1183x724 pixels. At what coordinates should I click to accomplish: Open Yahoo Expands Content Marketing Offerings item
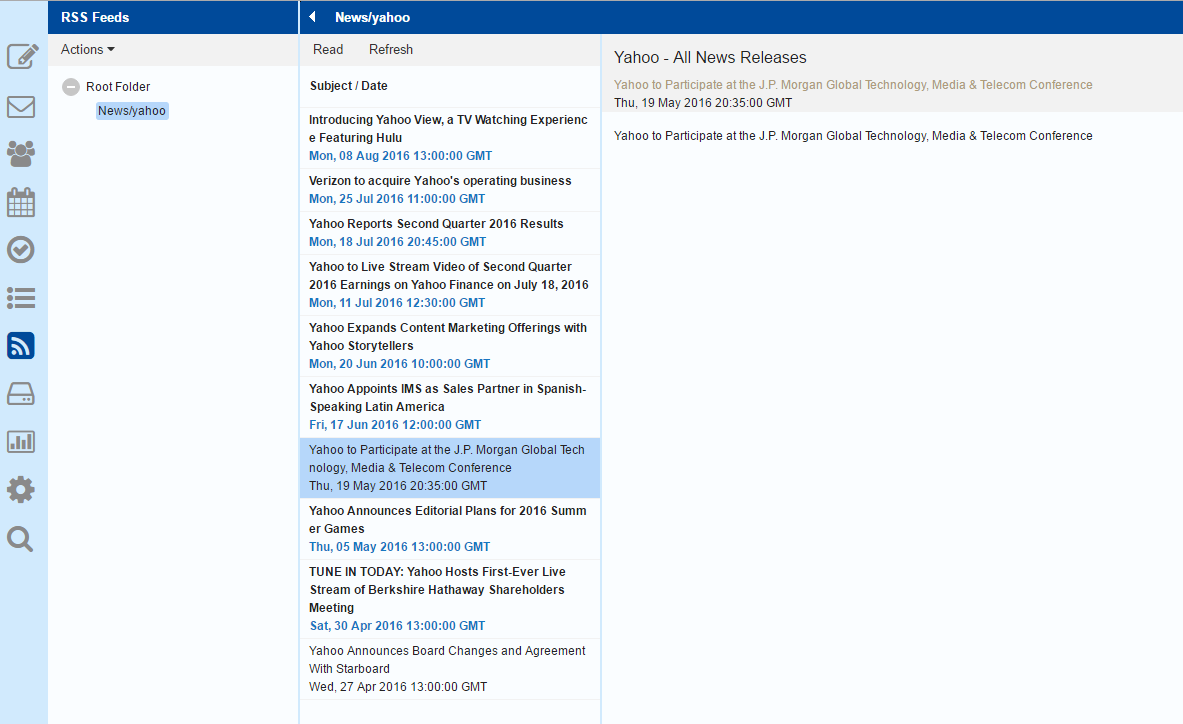point(450,346)
